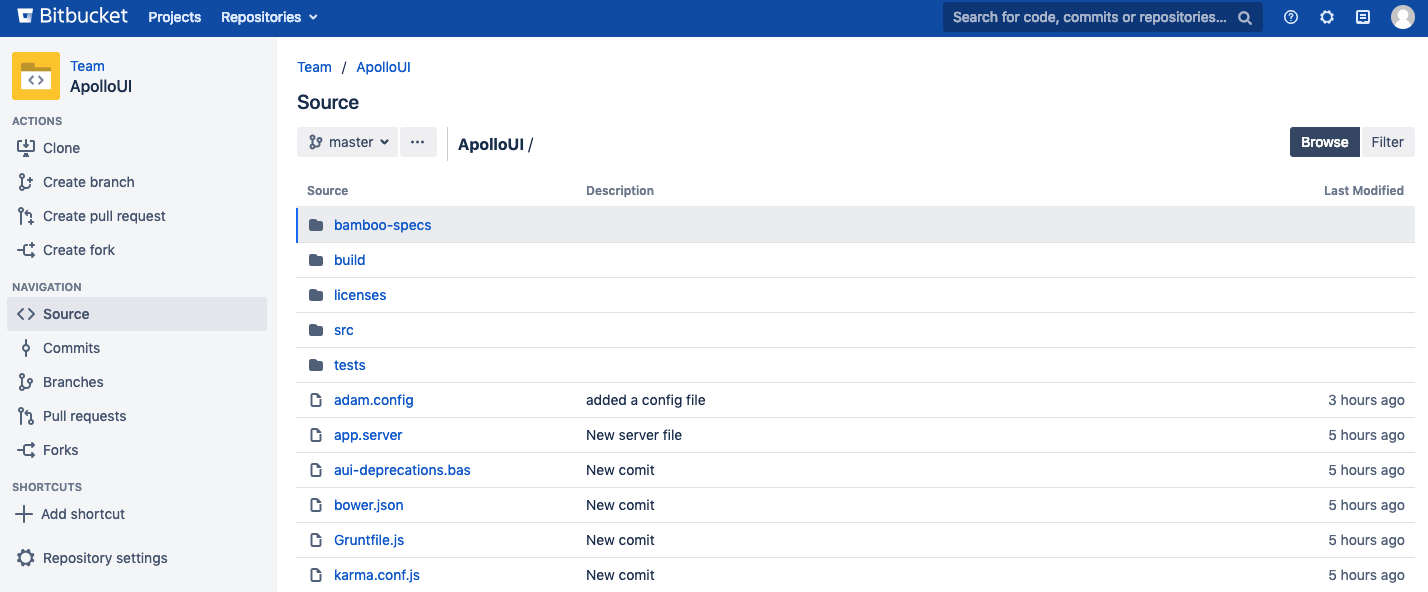This screenshot has width=1428, height=592.
Task: Click the ApolloUI repository avatar icon
Action: coord(36,76)
